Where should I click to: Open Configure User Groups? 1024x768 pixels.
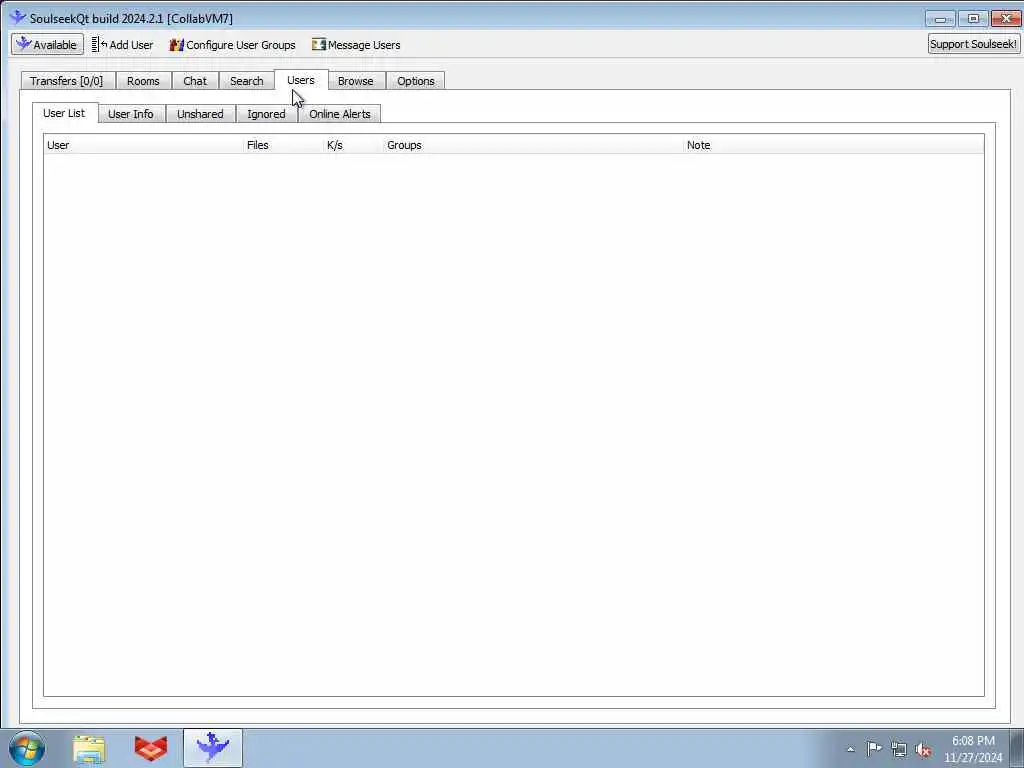(232, 44)
